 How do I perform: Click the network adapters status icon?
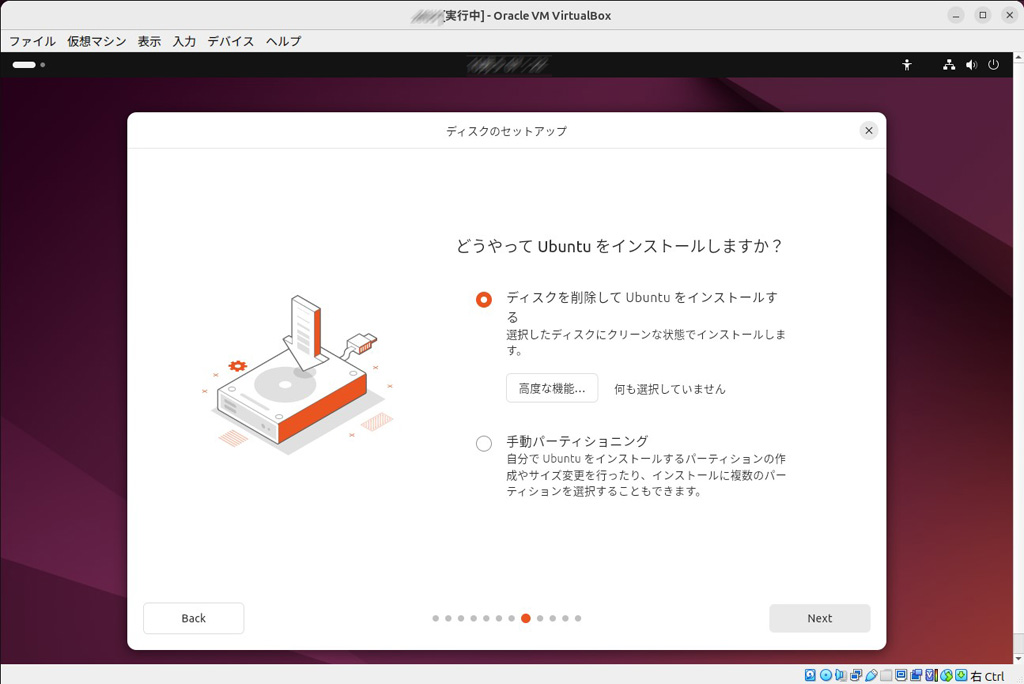pyautogui.click(x=856, y=675)
